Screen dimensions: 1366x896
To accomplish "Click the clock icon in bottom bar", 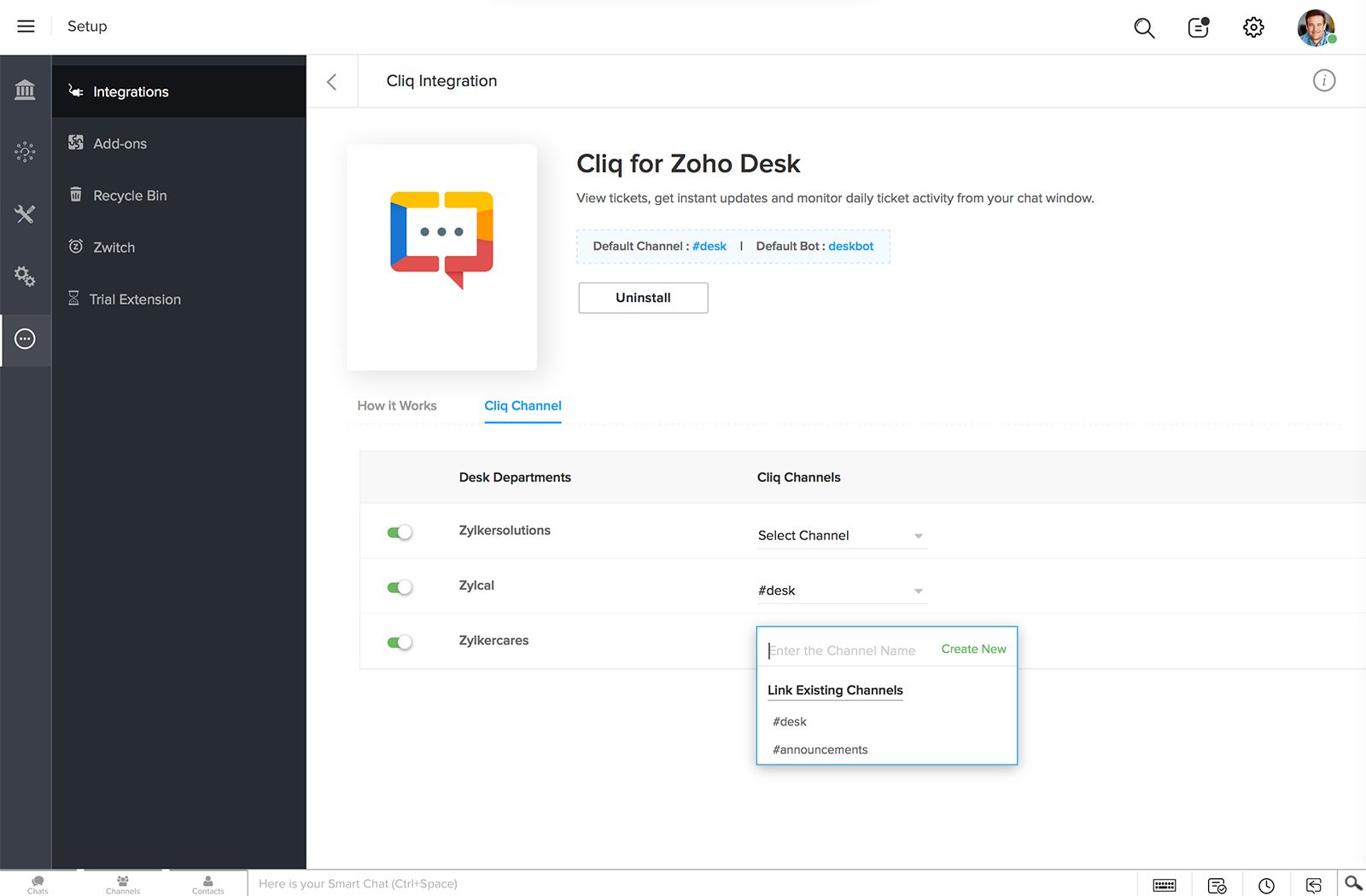I will click(x=1266, y=885).
